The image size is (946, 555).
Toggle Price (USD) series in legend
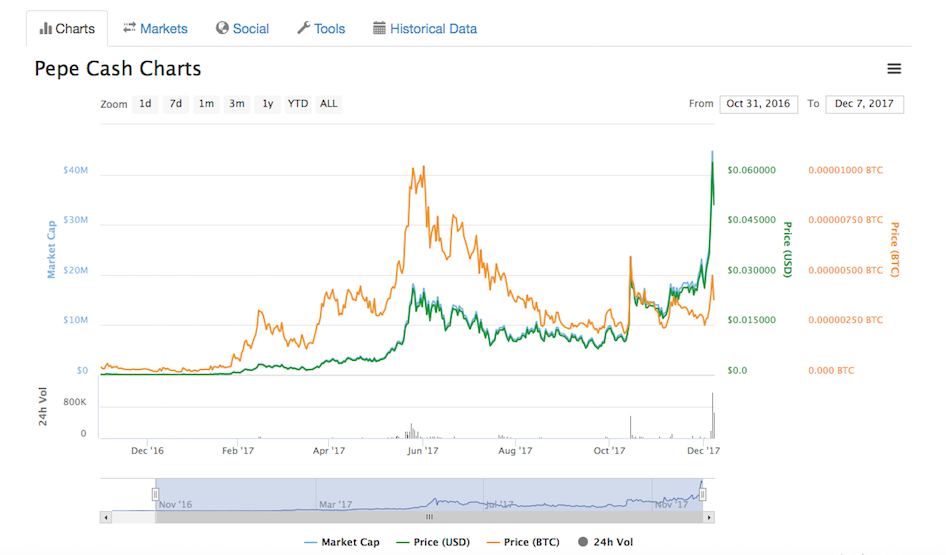433,542
